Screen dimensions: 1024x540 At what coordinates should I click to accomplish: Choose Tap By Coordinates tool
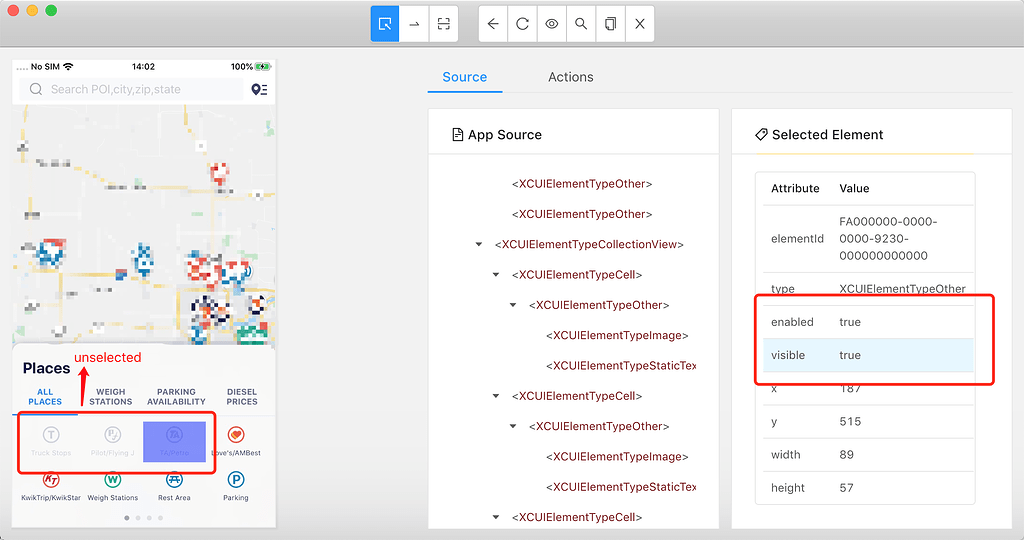pos(443,24)
